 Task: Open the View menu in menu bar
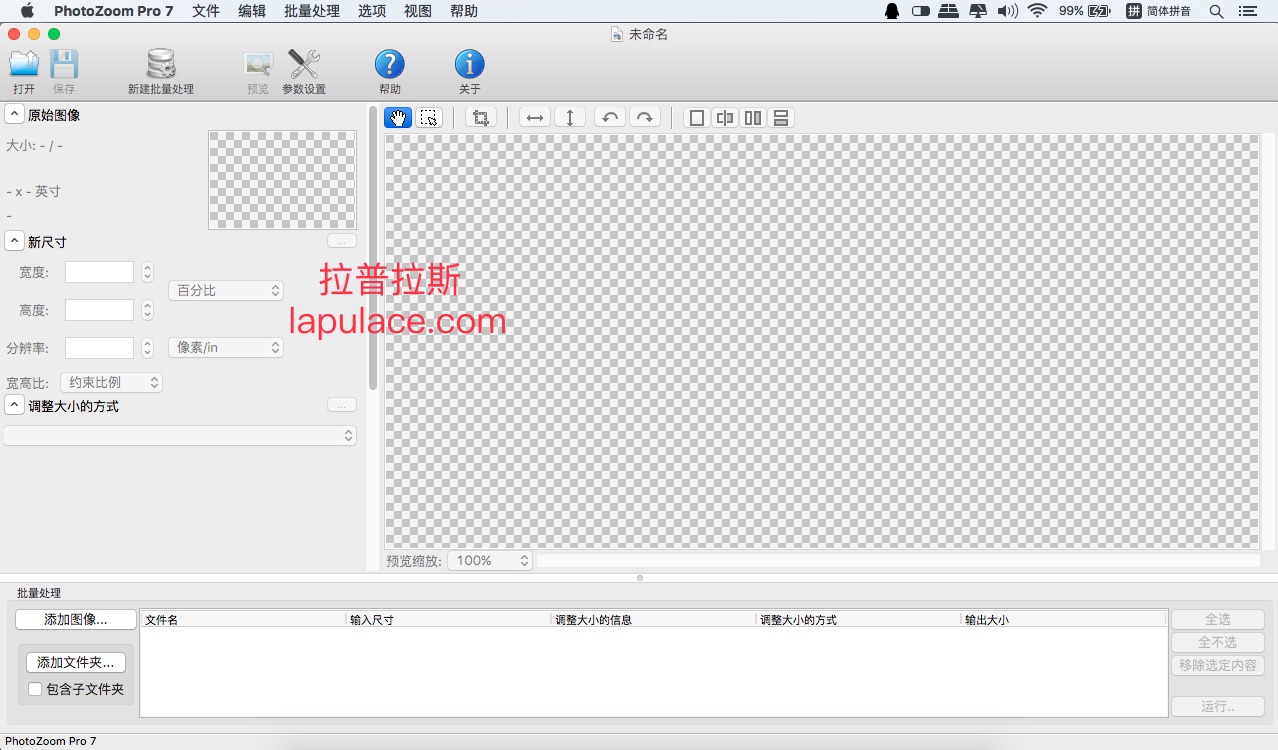point(417,11)
